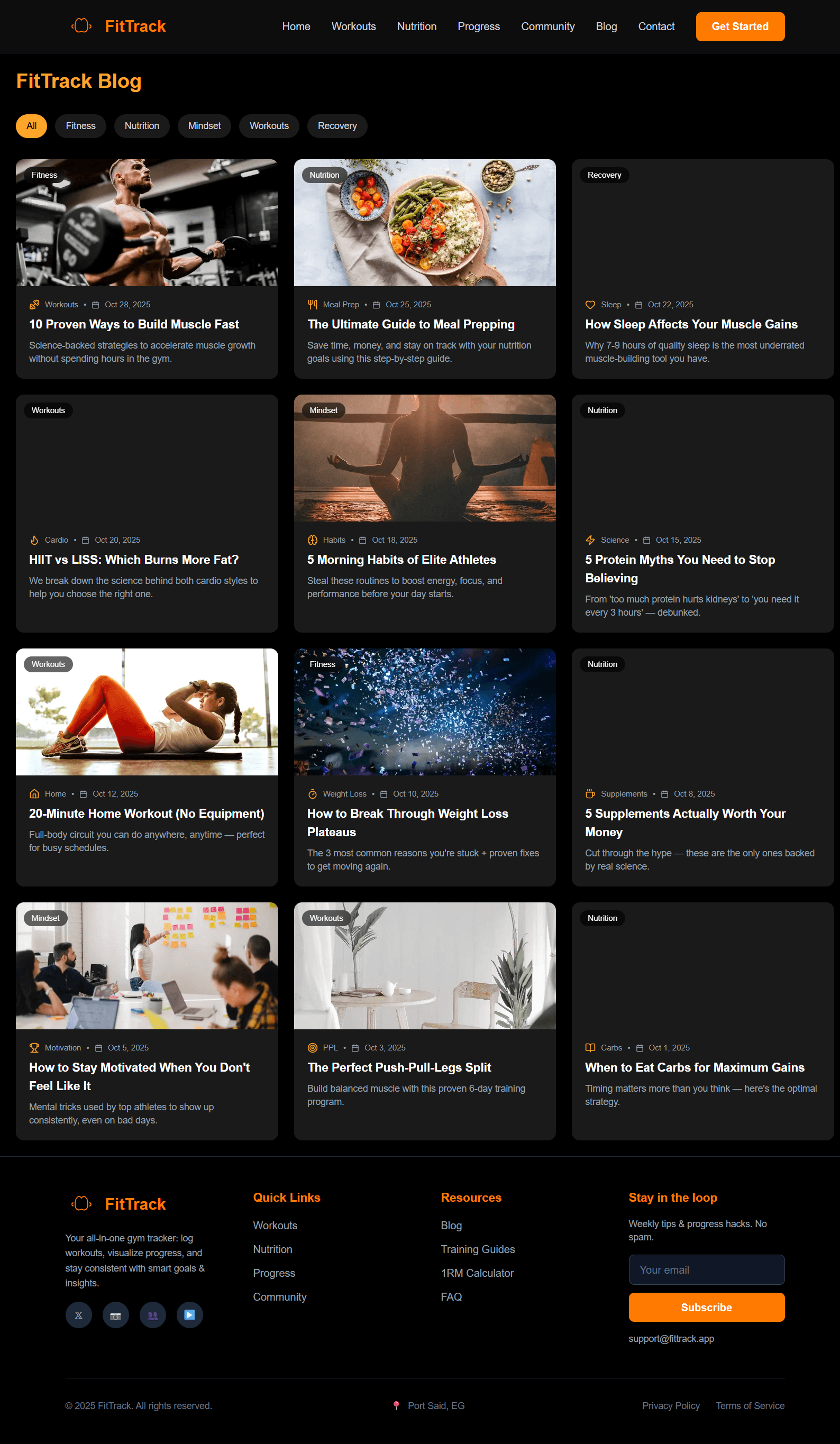Image resolution: width=840 pixels, height=1444 pixels.
Task: Select the Mindset filter chip
Action: point(204,126)
